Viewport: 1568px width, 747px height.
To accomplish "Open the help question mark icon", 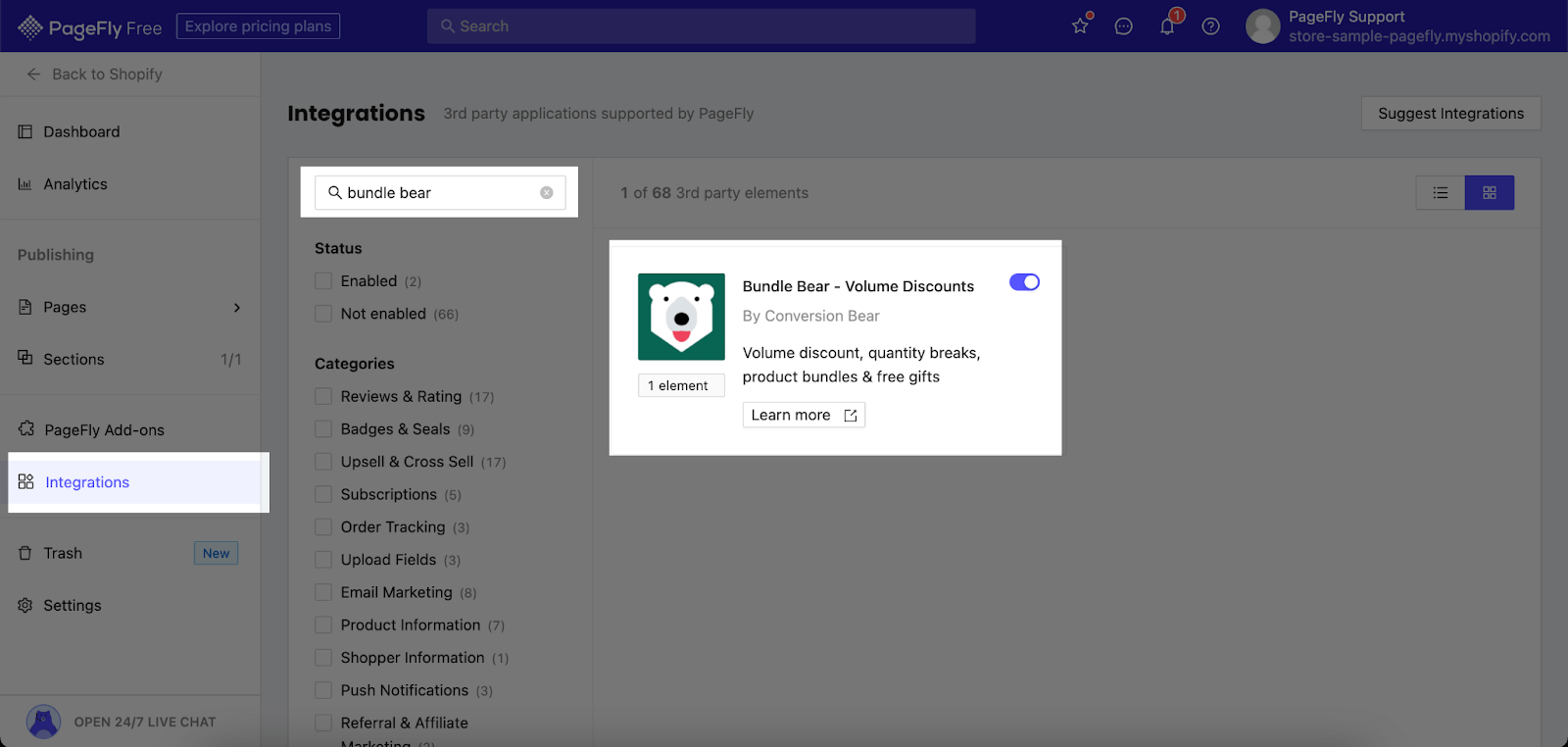I will [1211, 26].
